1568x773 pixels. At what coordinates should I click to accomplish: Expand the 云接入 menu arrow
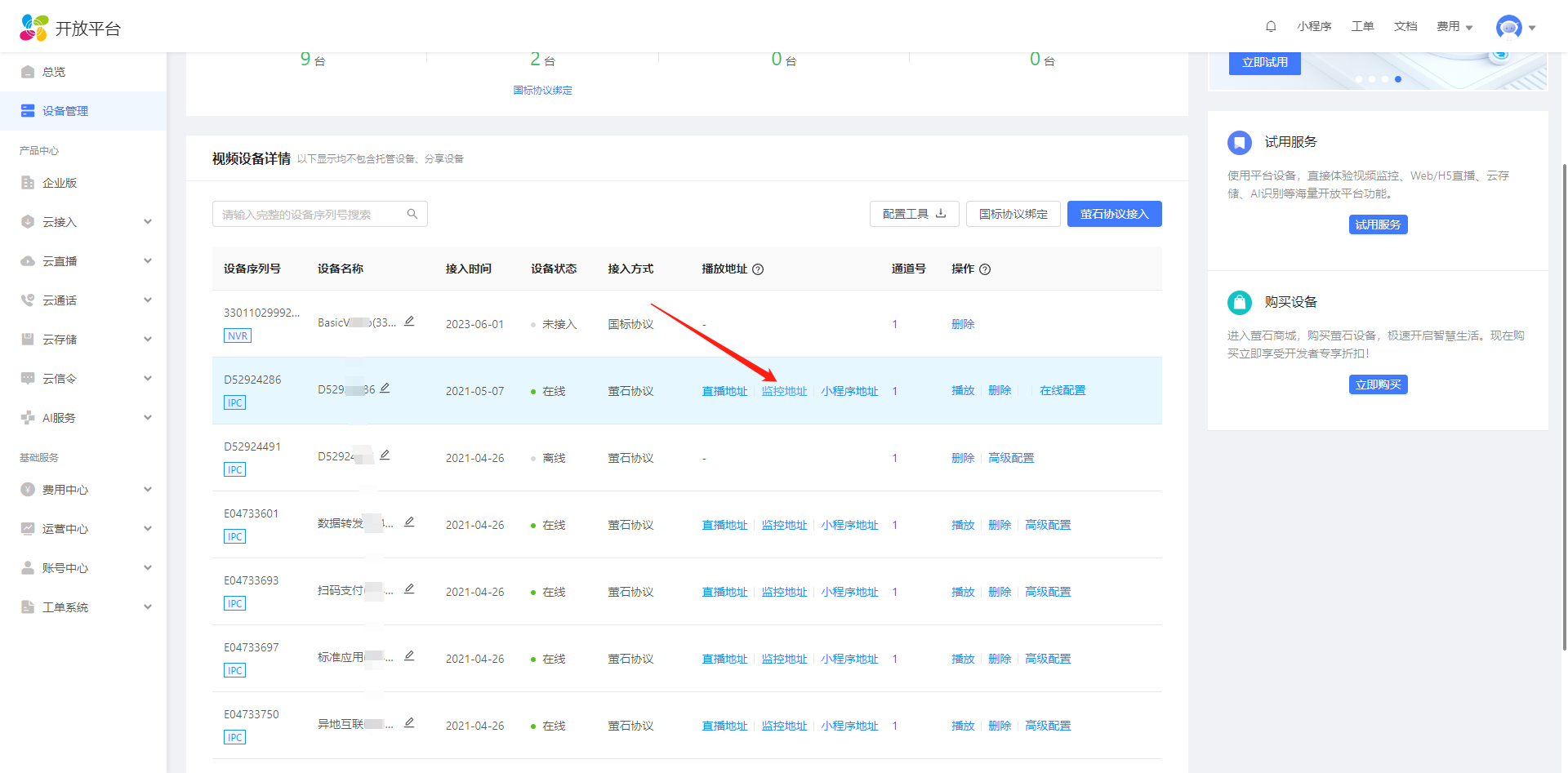click(148, 222)
